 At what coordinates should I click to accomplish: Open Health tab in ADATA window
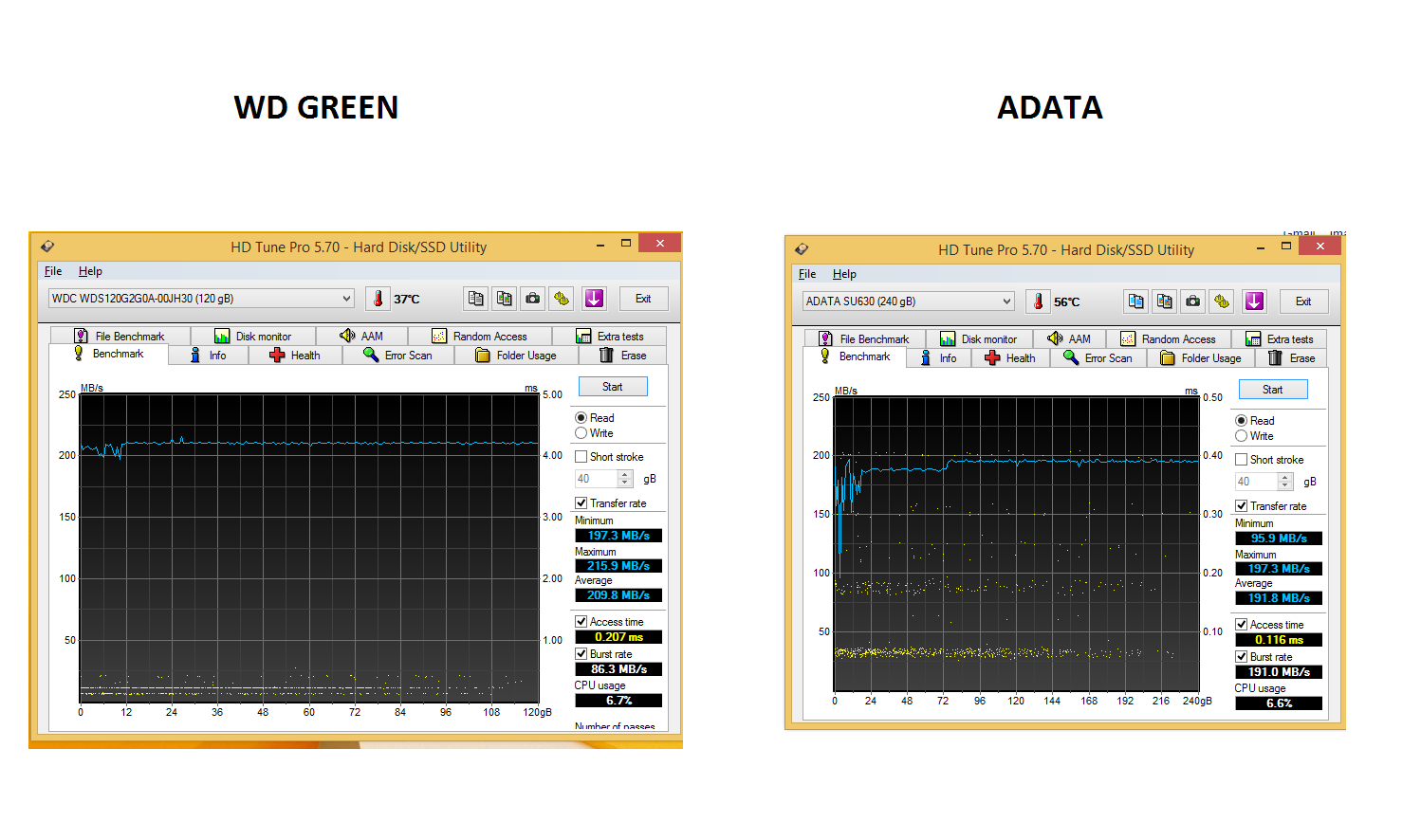tap(1010, 358)
